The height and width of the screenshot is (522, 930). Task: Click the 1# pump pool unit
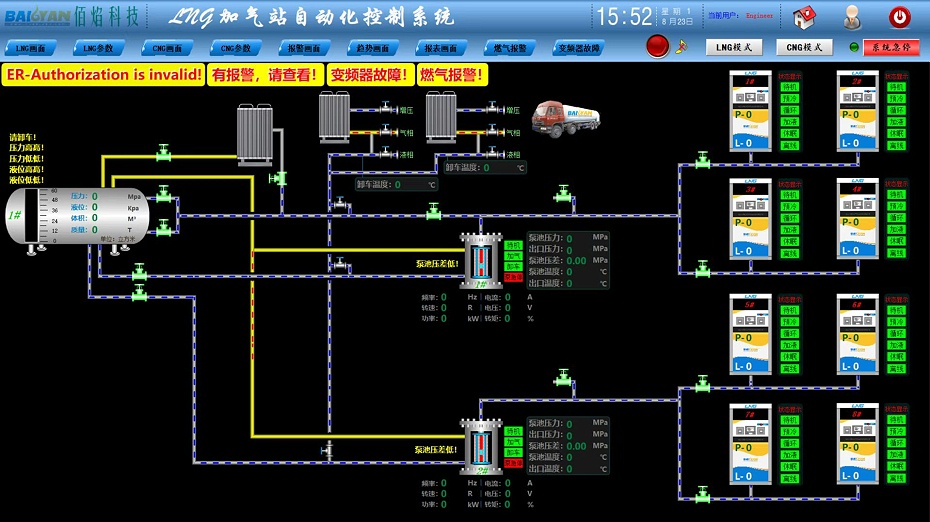[482, 263]
